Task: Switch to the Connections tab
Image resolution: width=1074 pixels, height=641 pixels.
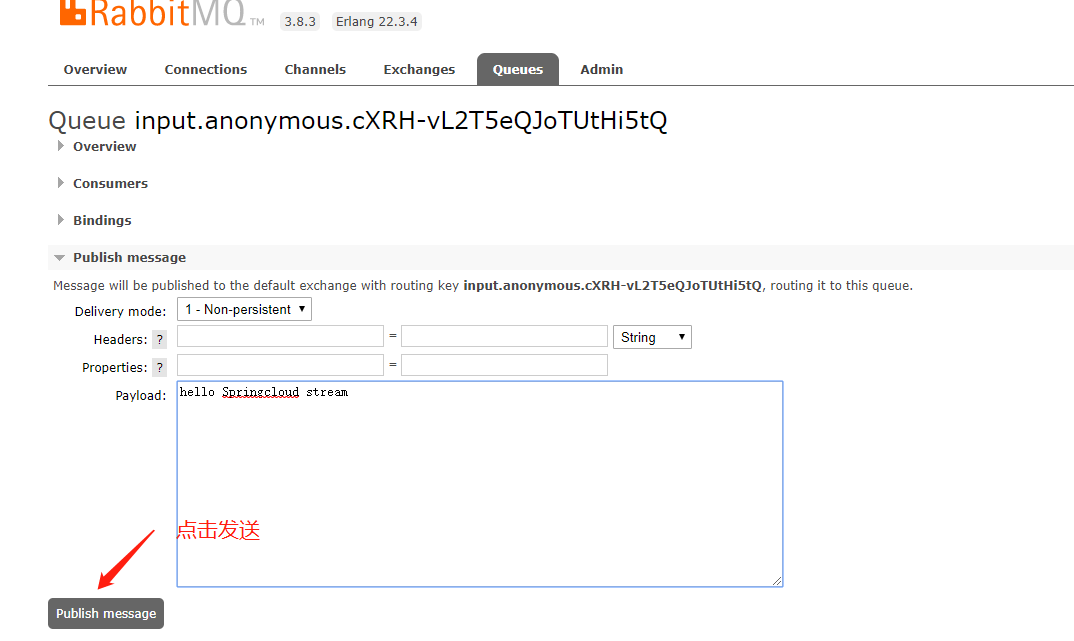Action: (x=205, y=70)
